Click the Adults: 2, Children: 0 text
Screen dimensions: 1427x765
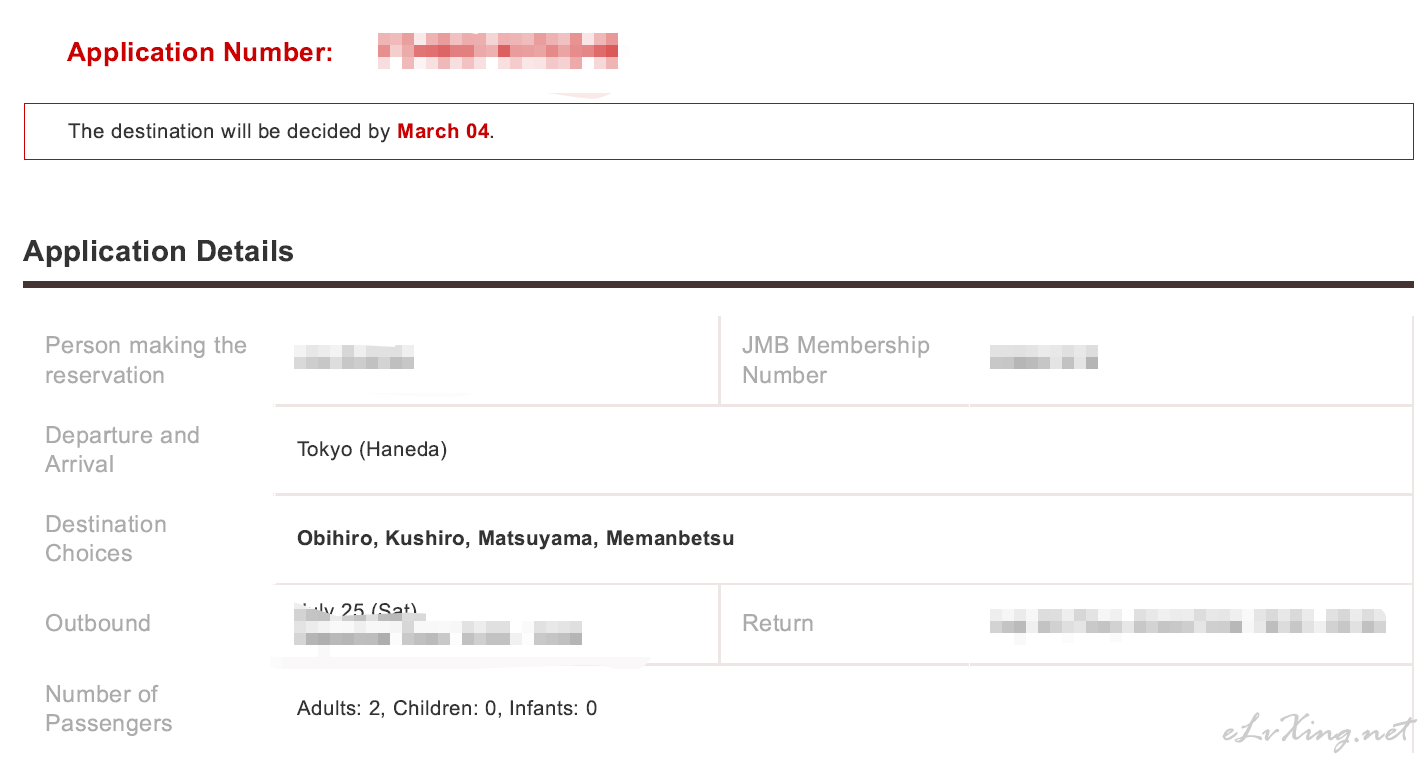pyautogui.click(x=398, y=709)
